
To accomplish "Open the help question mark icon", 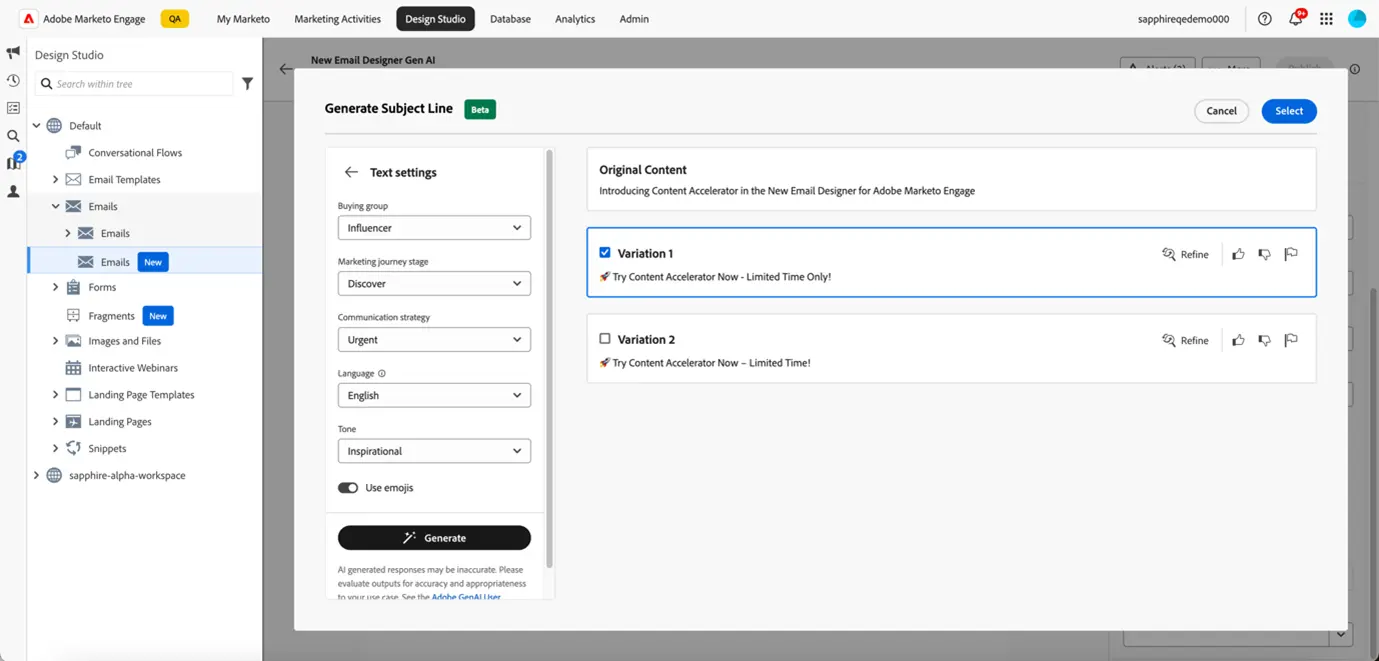I will click(1265, 19).
